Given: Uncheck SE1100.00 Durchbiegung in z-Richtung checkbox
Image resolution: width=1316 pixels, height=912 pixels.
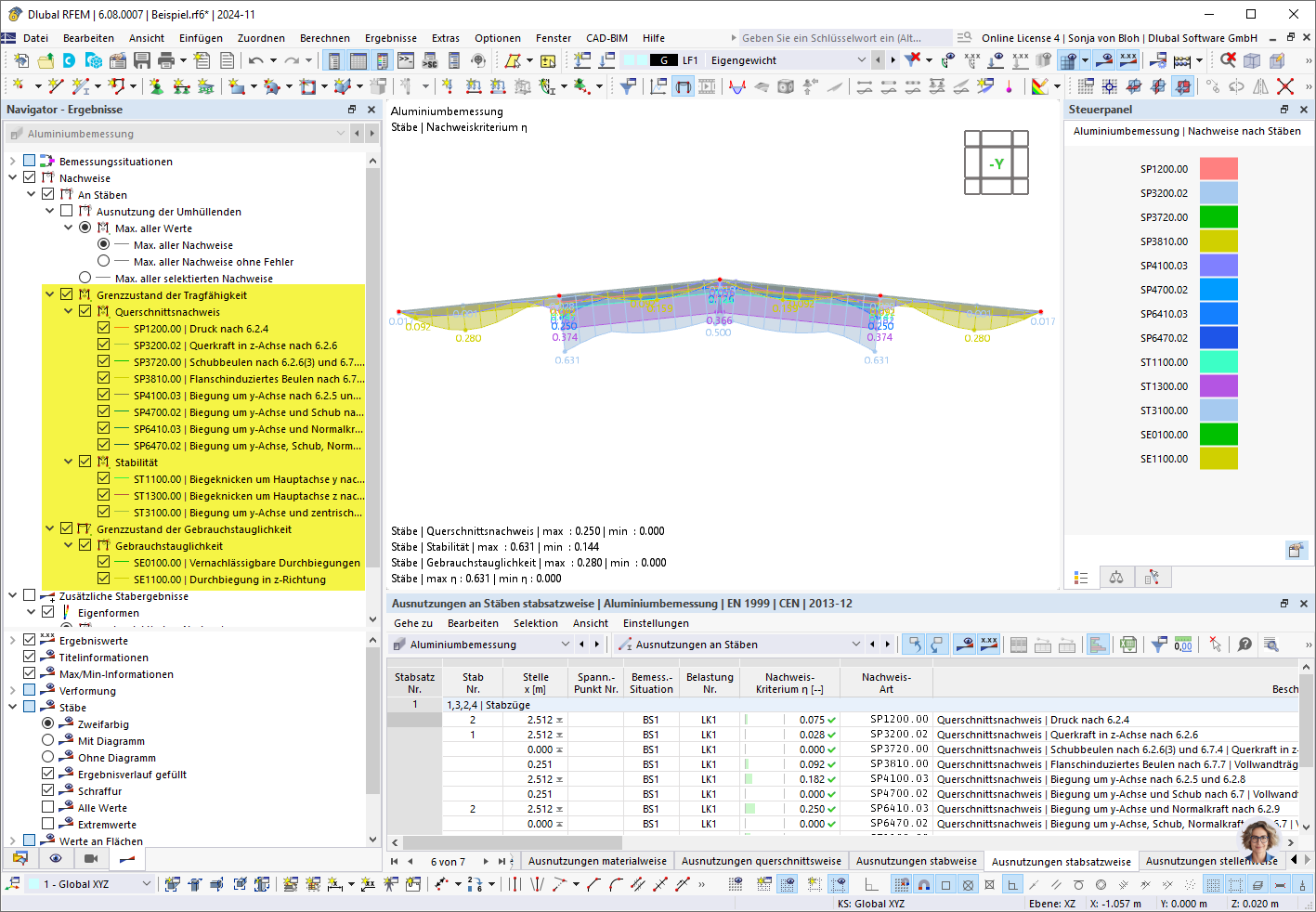Looking at the screenshot, I should click(103, 580).
